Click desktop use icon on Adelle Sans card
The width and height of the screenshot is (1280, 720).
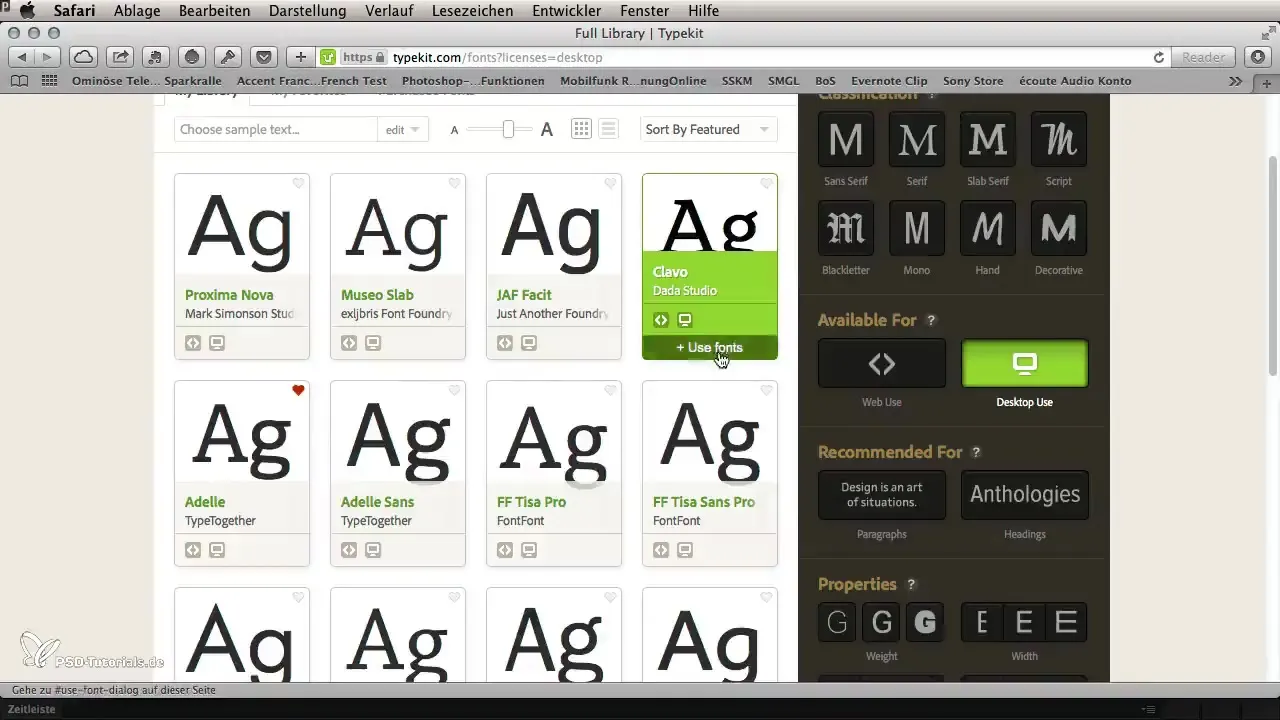373,550
